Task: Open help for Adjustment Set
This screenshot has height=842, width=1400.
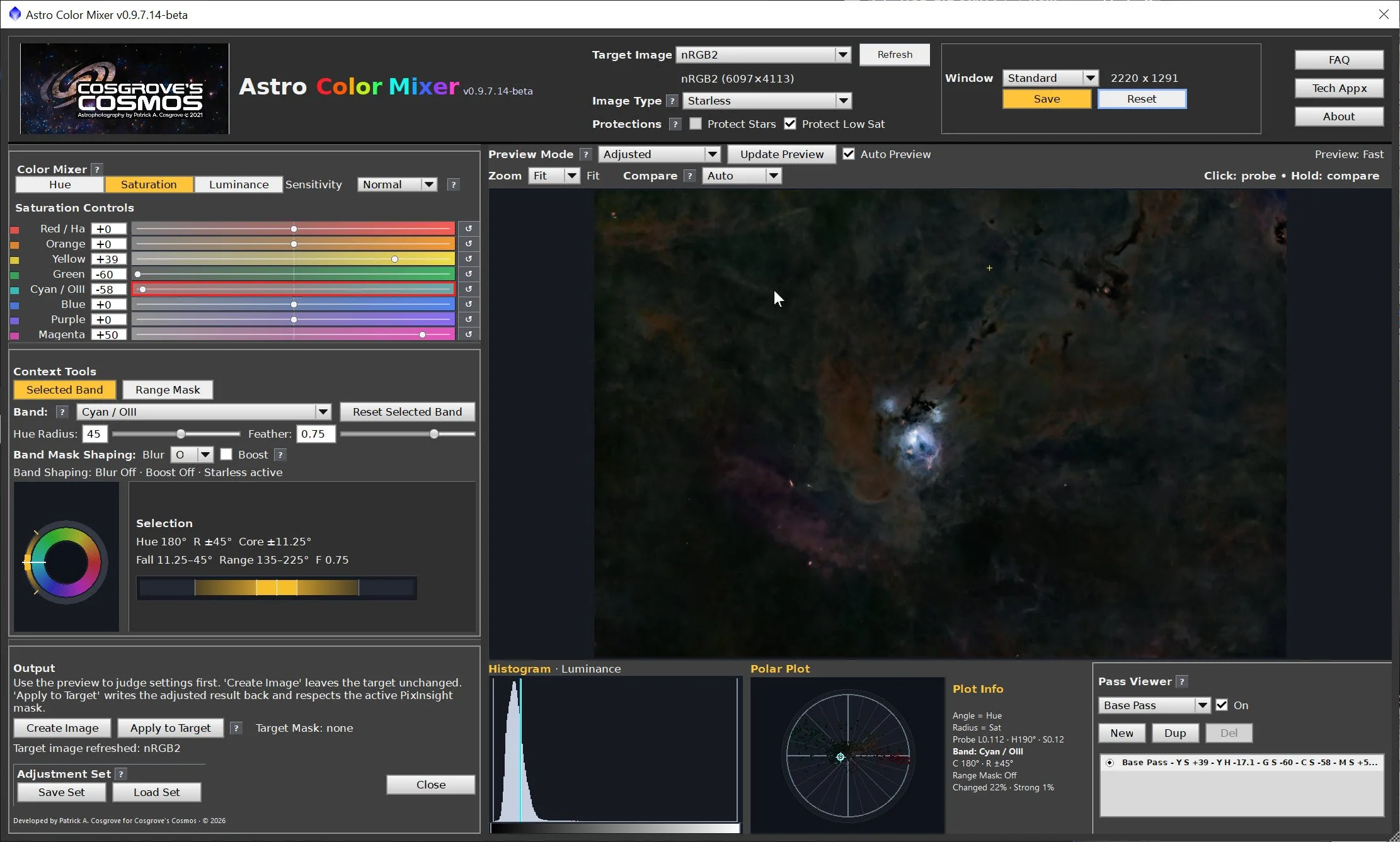Action: [121, 774]
